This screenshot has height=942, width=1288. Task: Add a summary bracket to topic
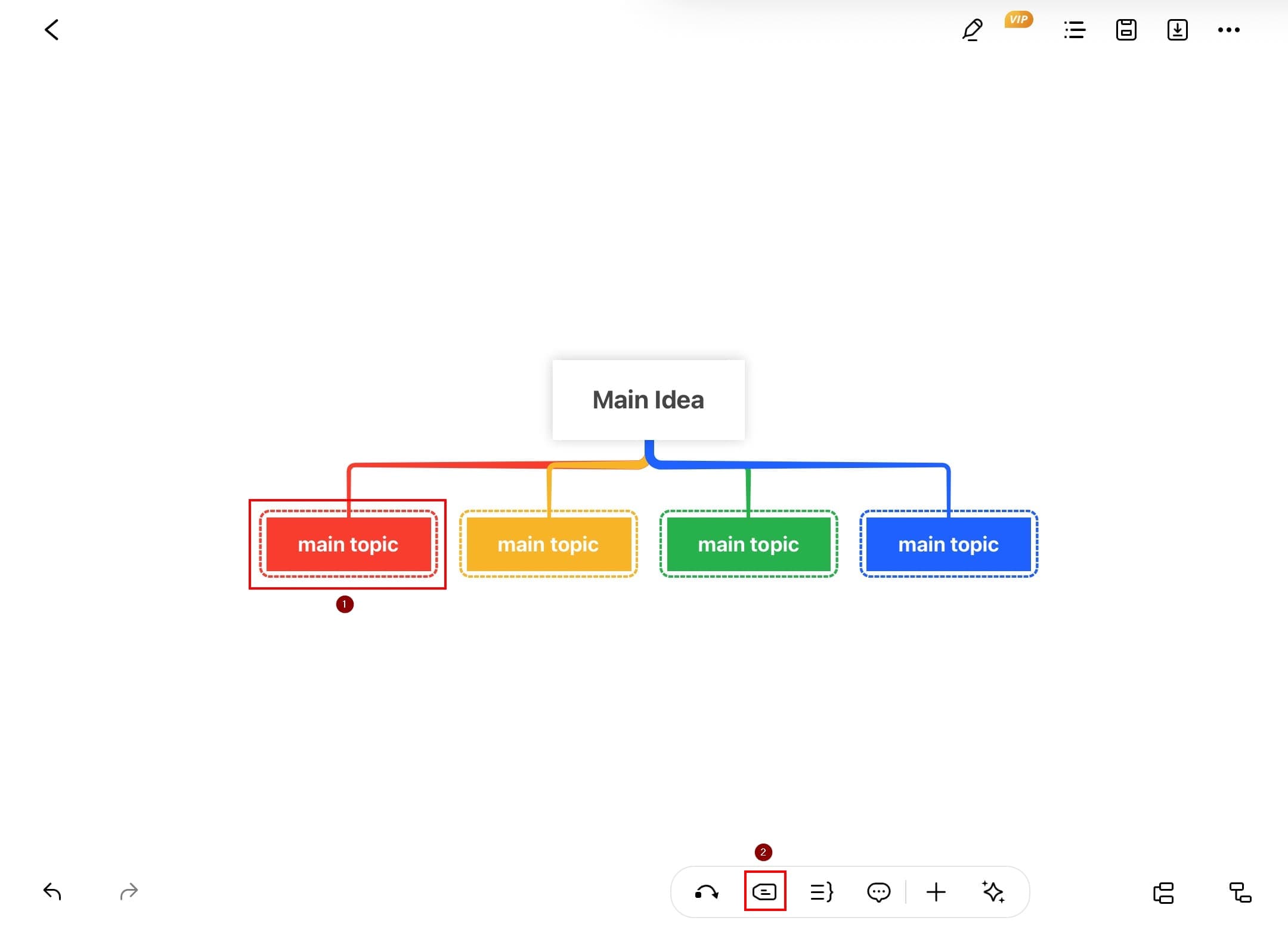point(822,893)
